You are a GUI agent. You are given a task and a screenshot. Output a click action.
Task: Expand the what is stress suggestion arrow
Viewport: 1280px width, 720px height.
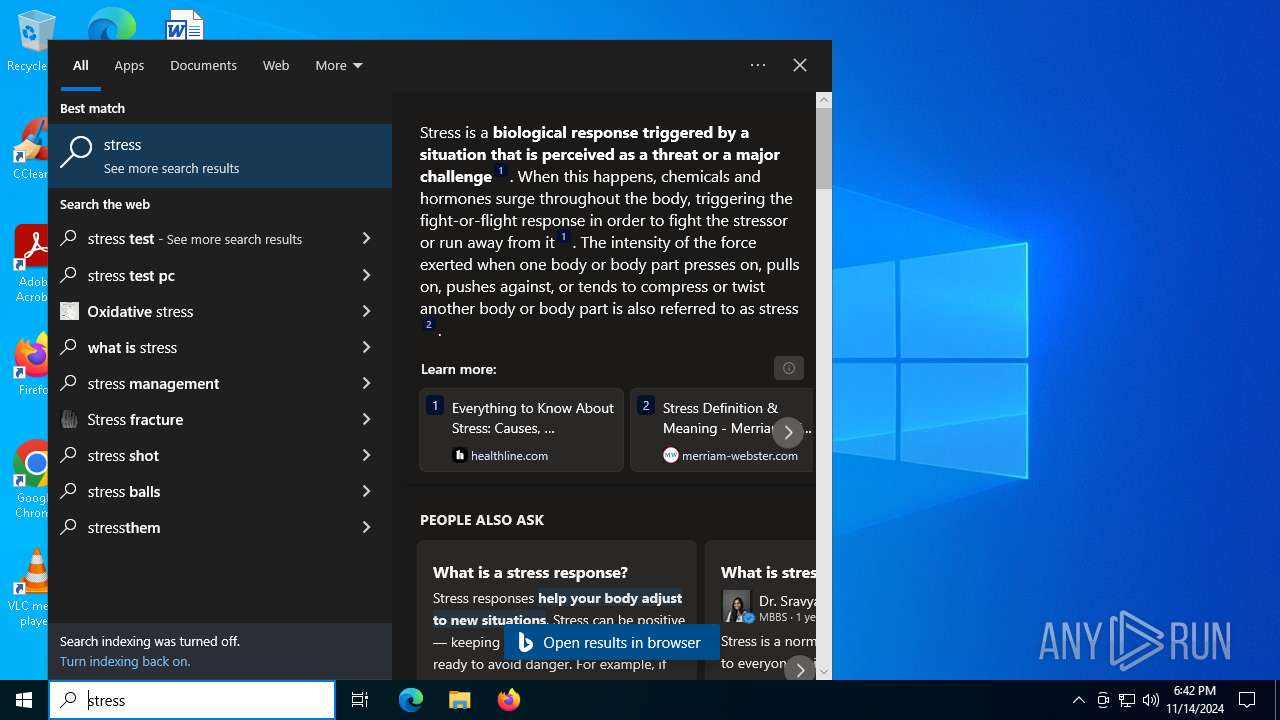click(x=366, y=347)
